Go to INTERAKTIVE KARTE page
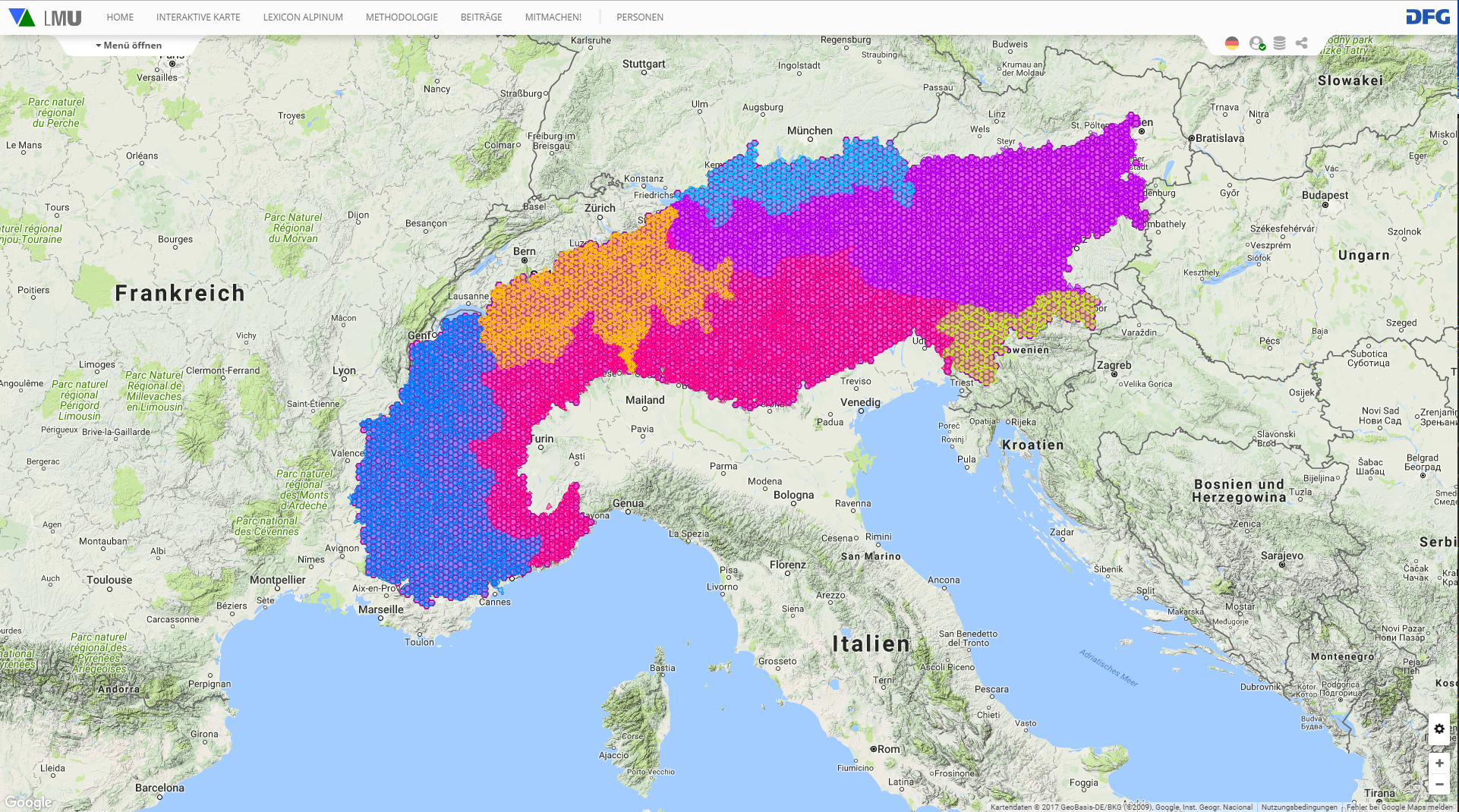The width and height of the screenshot is (1459, 812). [198, 17]
